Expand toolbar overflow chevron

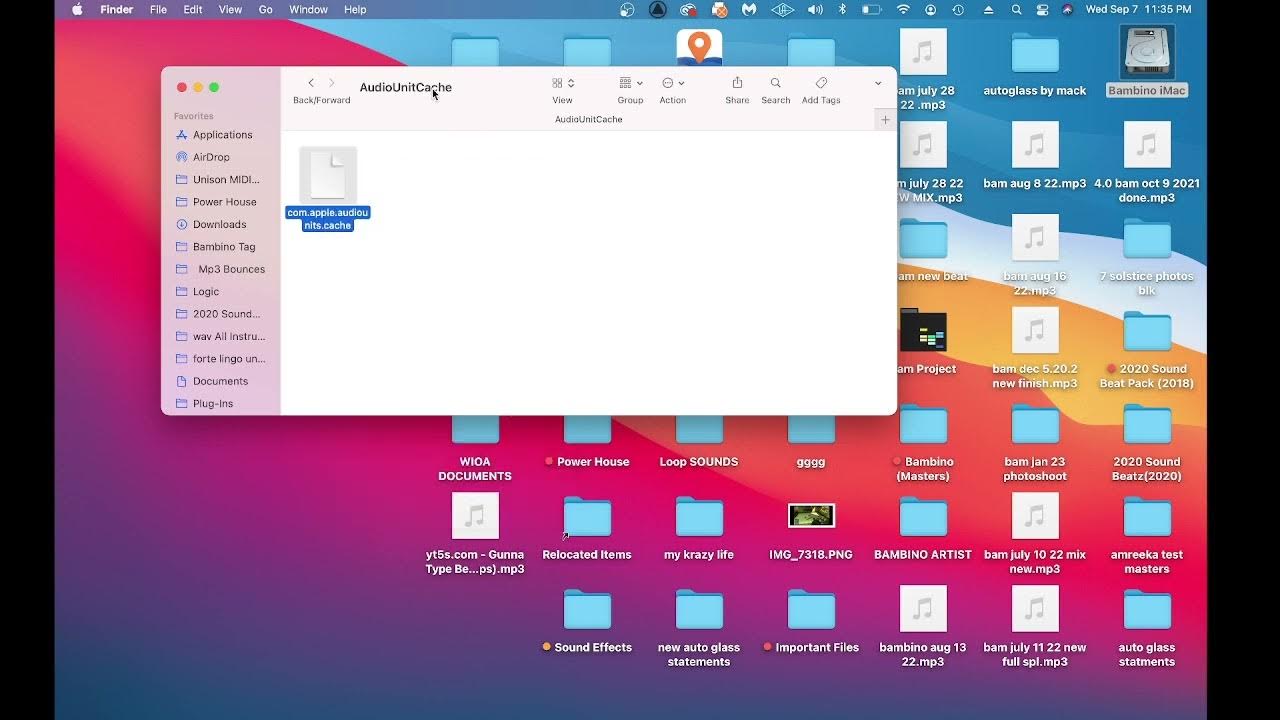click(878, 83)
